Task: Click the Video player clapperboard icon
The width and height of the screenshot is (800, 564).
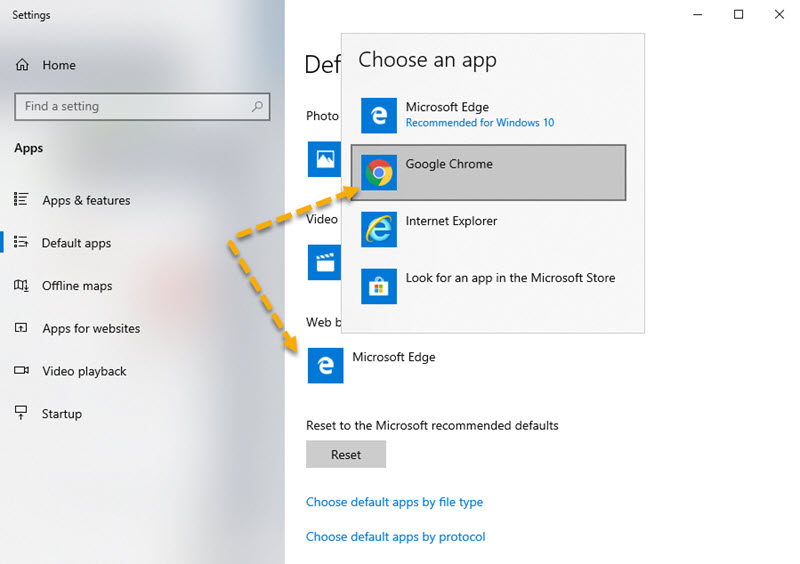Action: pyautogui.click(x=324, y=262)
